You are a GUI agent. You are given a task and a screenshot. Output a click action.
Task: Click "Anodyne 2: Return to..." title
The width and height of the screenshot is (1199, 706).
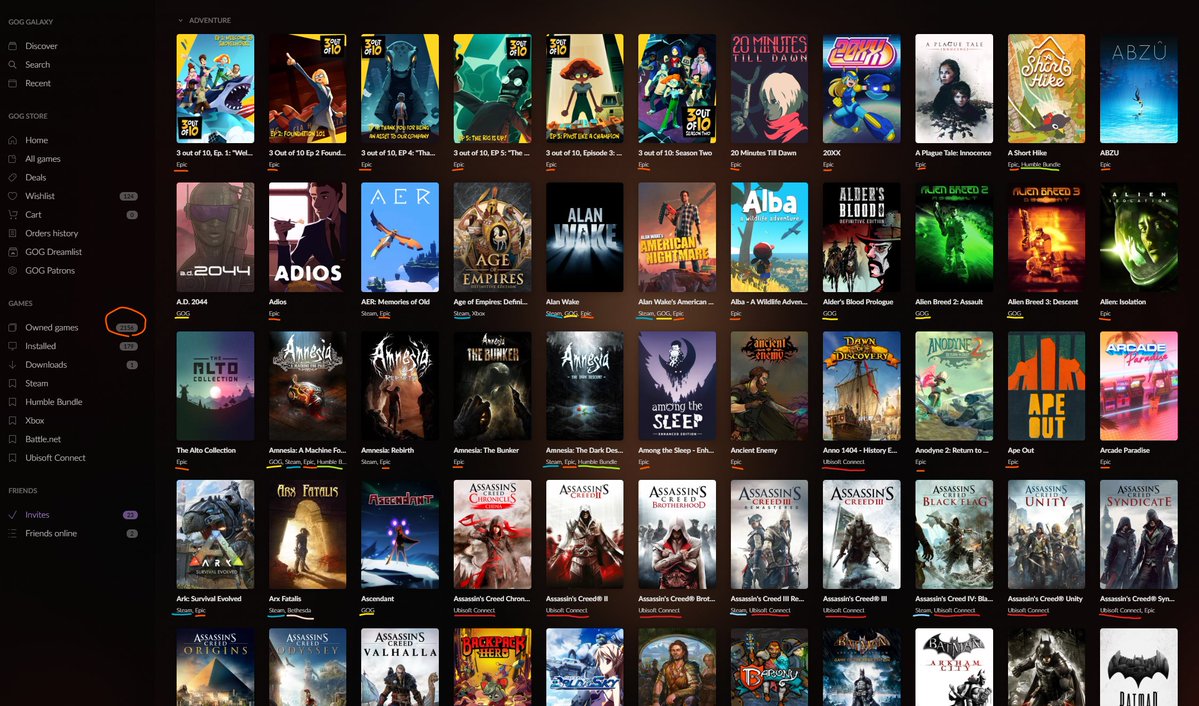coord(951,451)
